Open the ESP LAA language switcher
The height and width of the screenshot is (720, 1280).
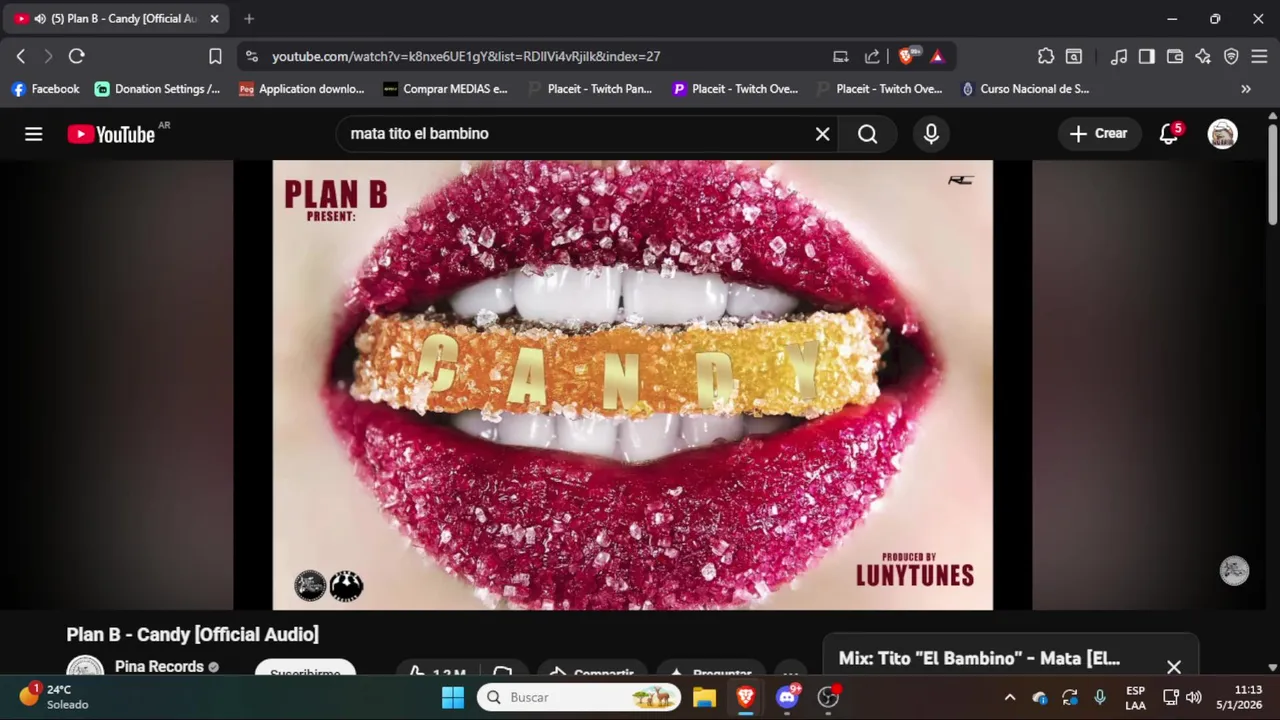[1135, 697]
